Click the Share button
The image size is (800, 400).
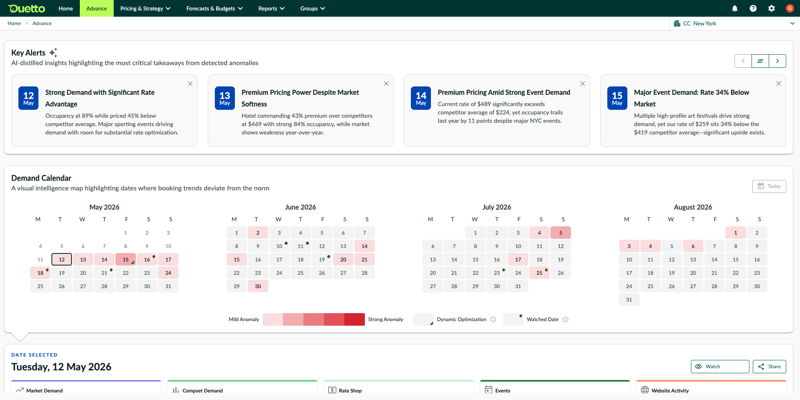pos(769,366)
